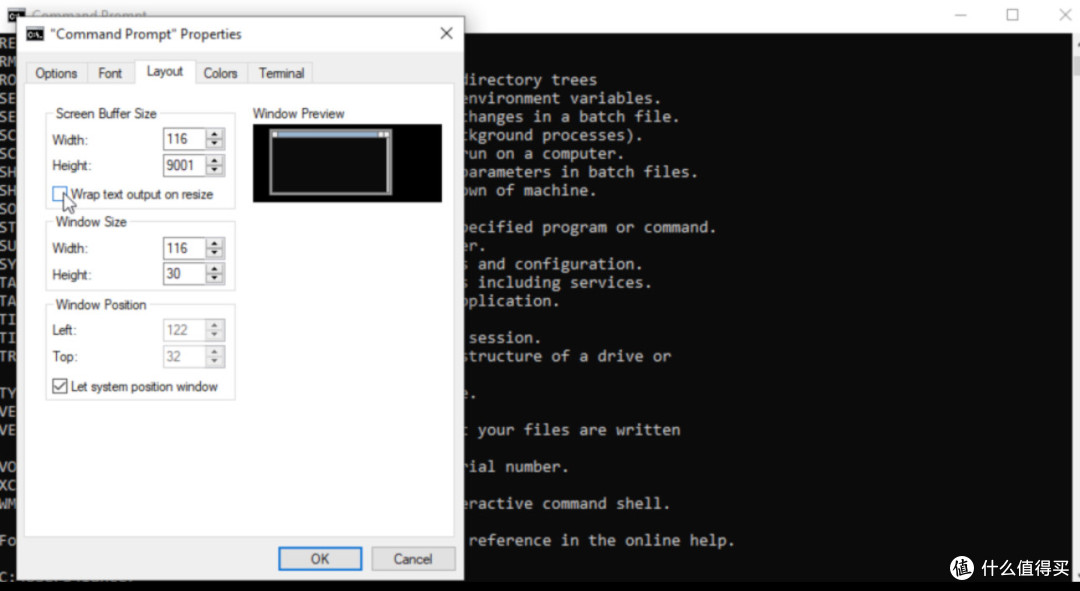Click the Properties dialog title bar icon
This screenshot has height=591, width=1080.
(35, 34)
